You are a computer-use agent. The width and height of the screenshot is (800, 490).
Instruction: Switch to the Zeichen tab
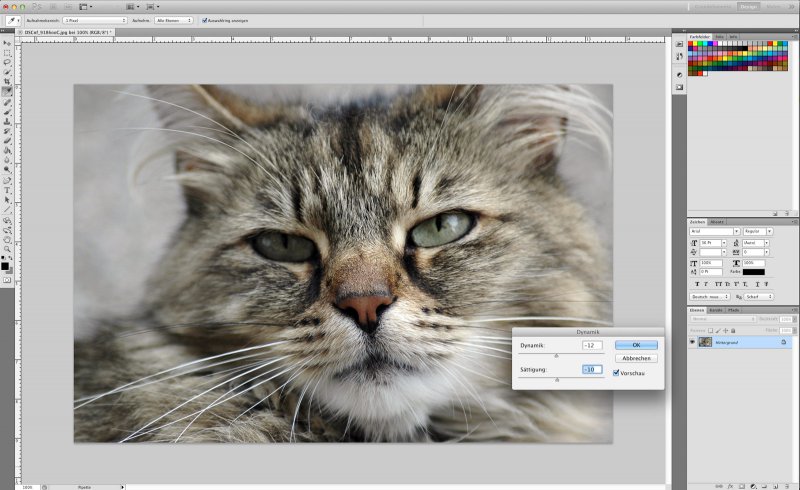click(x=697, y=222)
